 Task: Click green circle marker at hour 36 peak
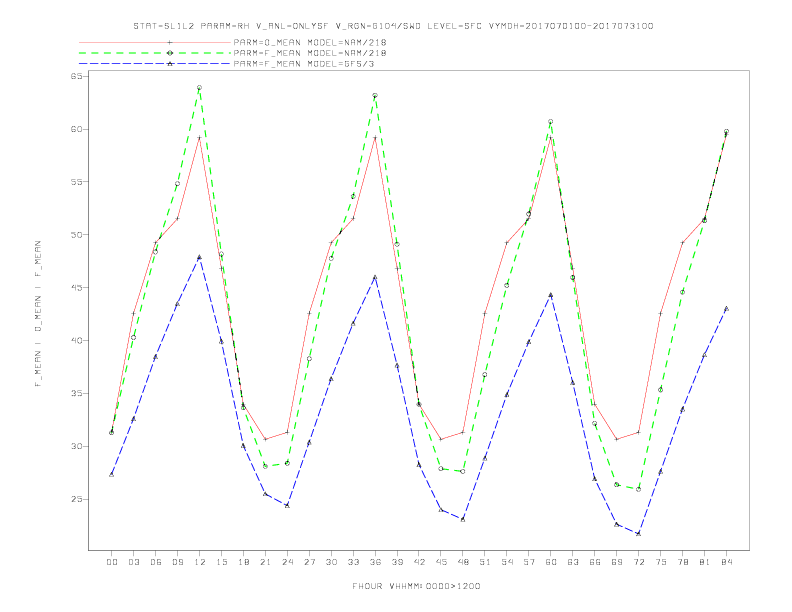pos(375,95)
